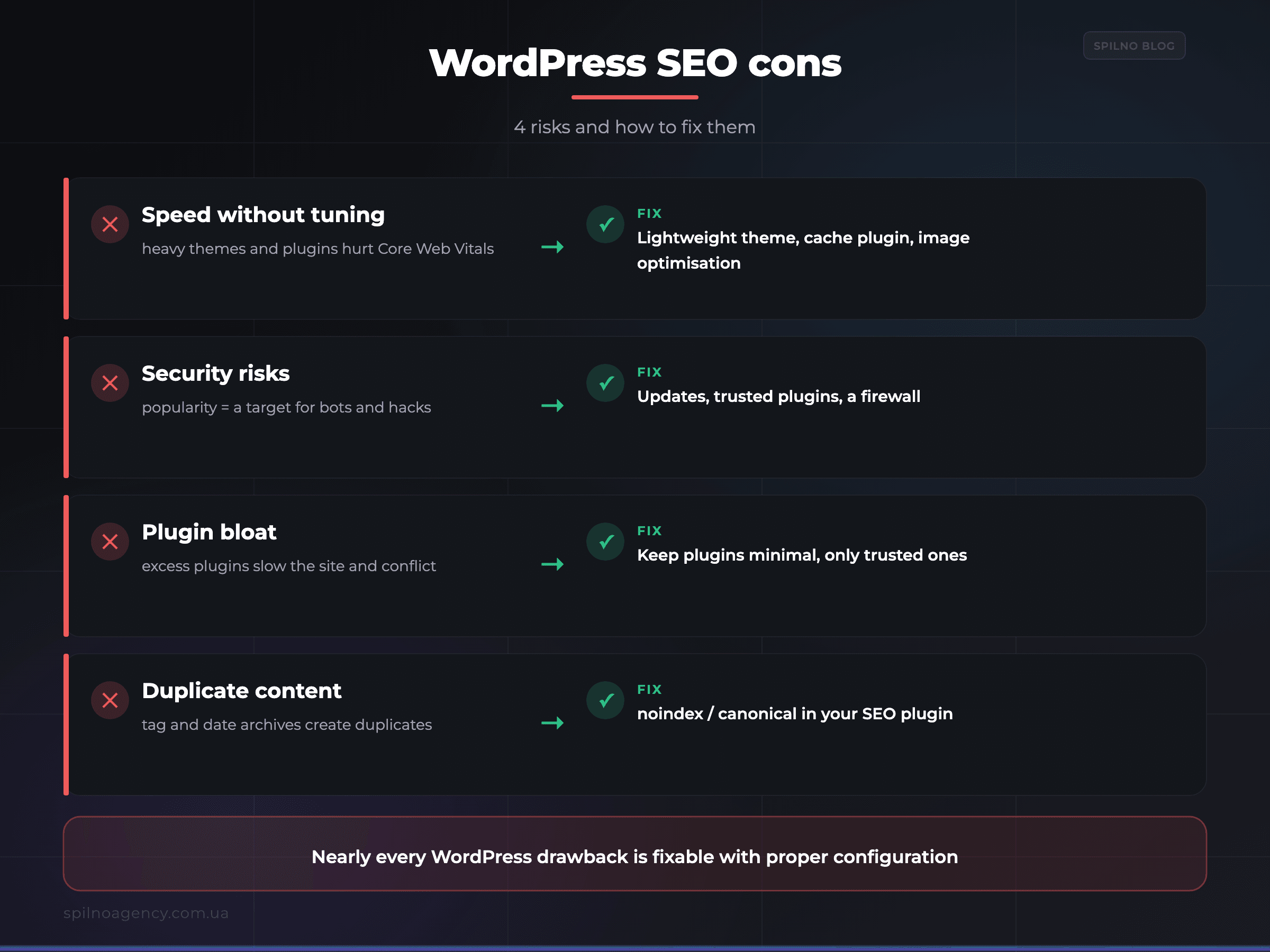
Task: Click the green arrow in the Speed without tuning row
Action: (x=552, y=248)
